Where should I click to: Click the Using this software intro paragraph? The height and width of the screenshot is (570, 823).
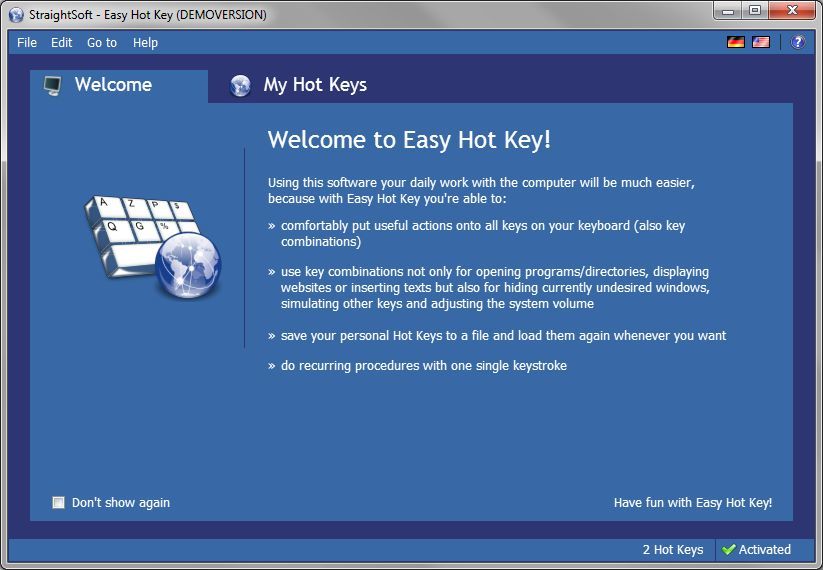point(481,191)
